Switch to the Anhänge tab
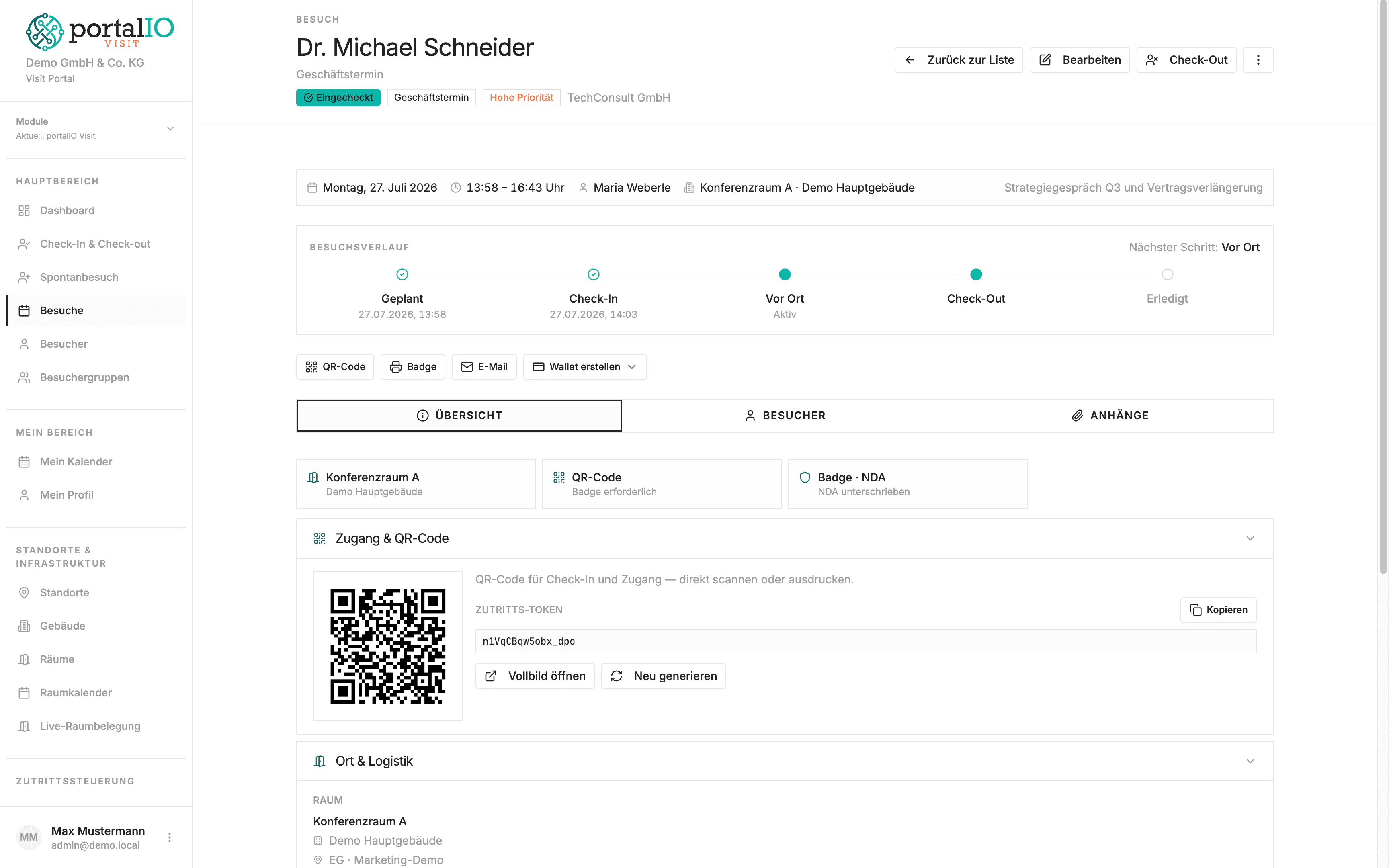Viewport: 1389px width, 868px height. point(1110,416)
